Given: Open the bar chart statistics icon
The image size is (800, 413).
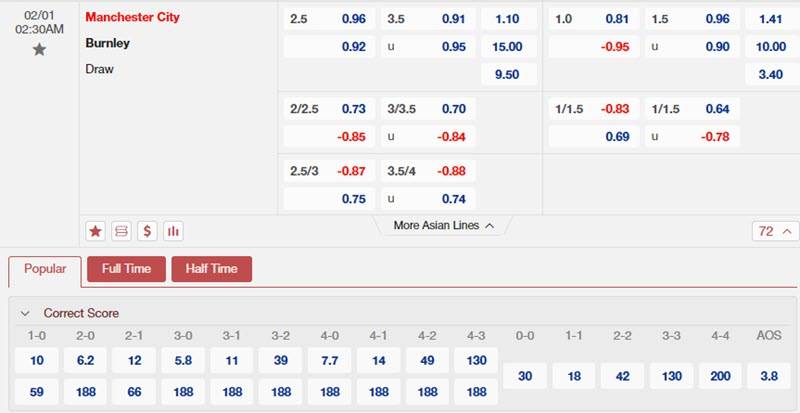Looking at the screenshot, I should (x=174, y=231).
